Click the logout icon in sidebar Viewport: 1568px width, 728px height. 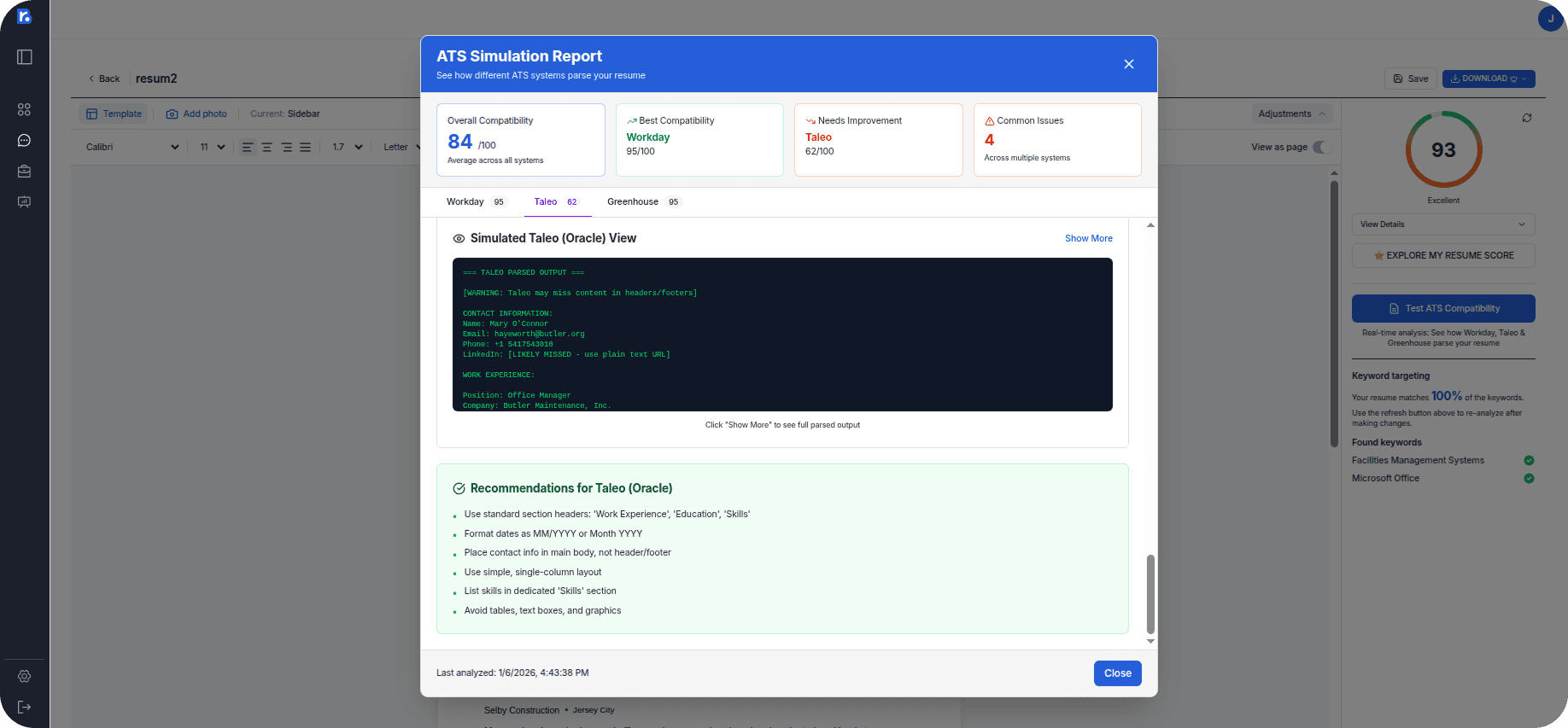(24, 707)
